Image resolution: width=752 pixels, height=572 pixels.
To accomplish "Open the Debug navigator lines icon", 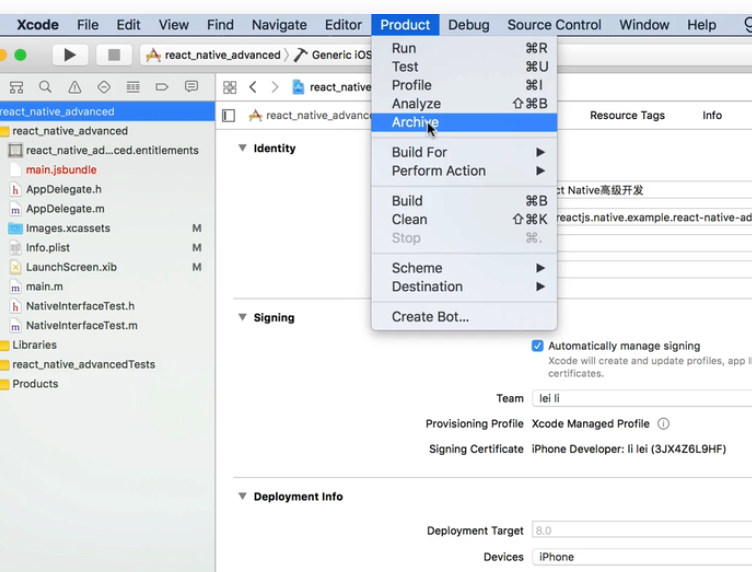I will pos(133,87).
